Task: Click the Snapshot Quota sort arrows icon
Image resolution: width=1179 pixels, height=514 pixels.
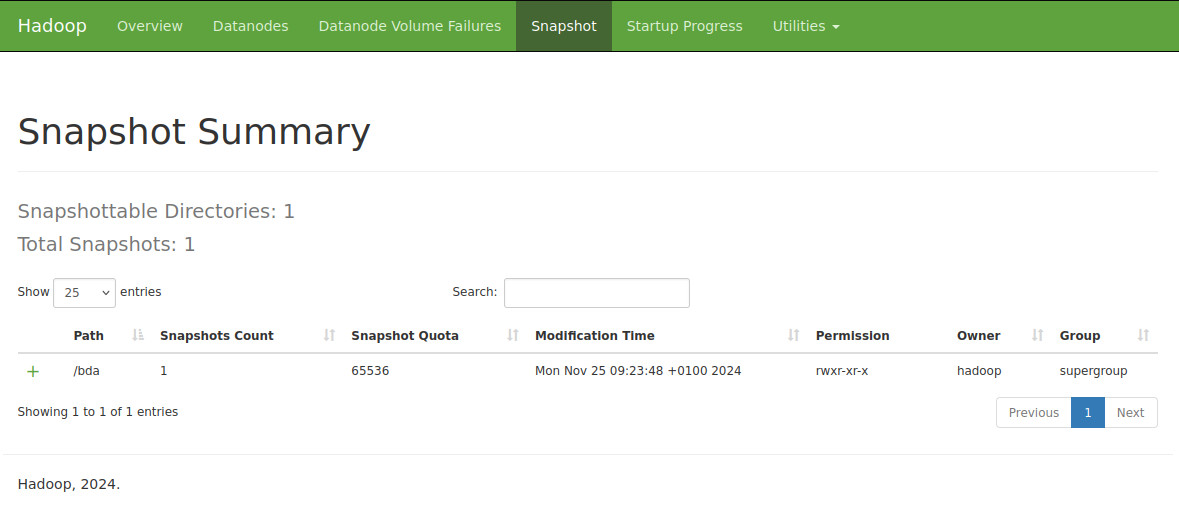Action: pos(513,335)
